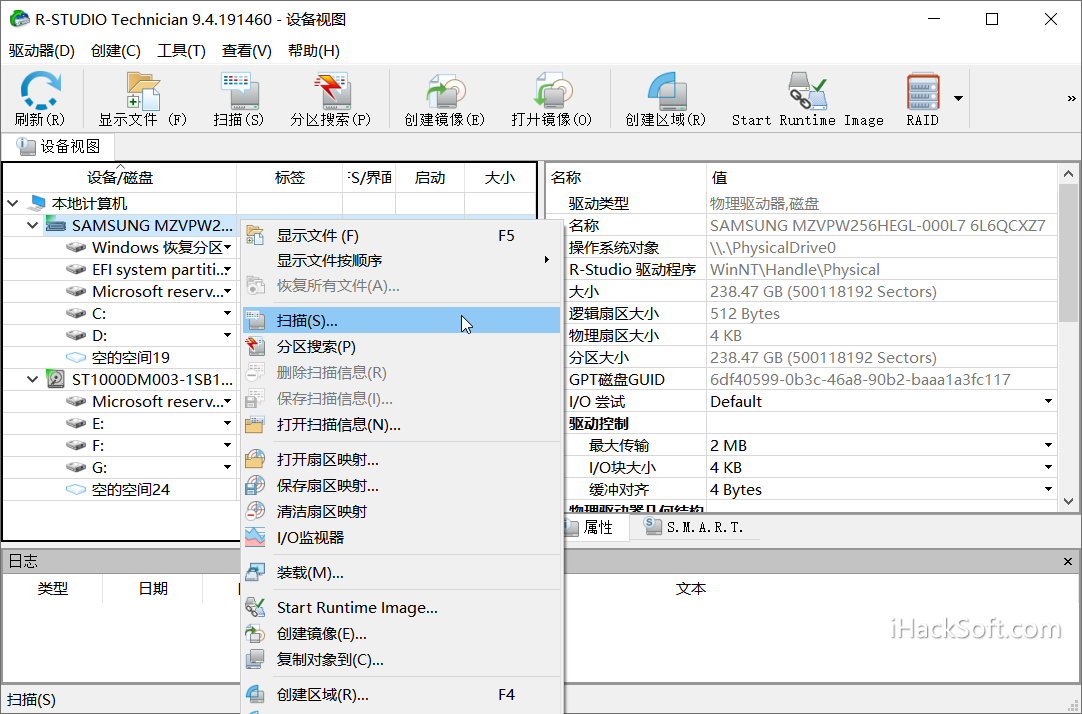1082x714 pixels.
Task: Open the 最大传输 2 MB dropdown
Action: (x=1048, y=446)
